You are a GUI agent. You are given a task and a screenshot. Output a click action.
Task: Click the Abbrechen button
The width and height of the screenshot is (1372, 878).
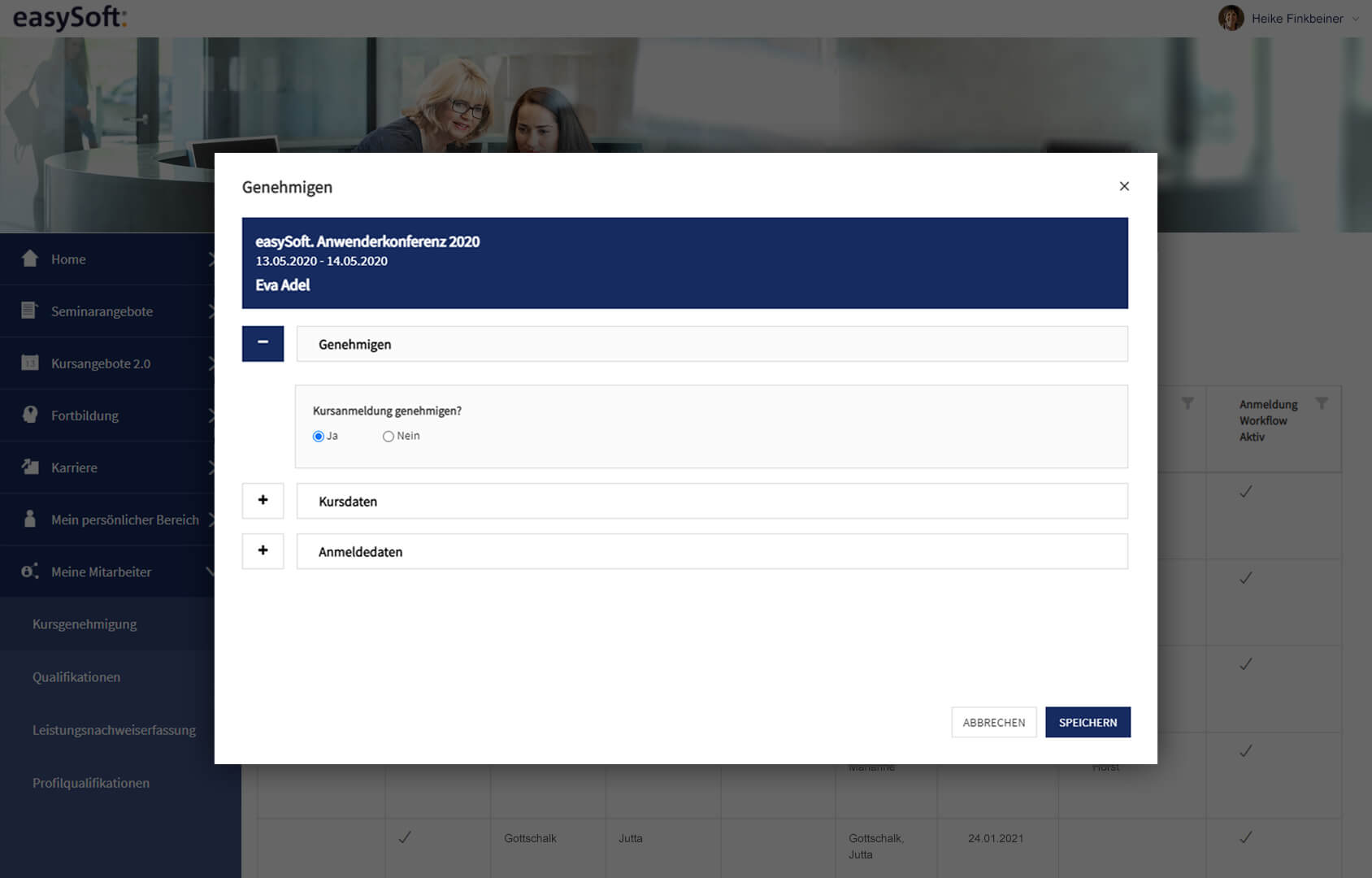[x=994, y=722]
